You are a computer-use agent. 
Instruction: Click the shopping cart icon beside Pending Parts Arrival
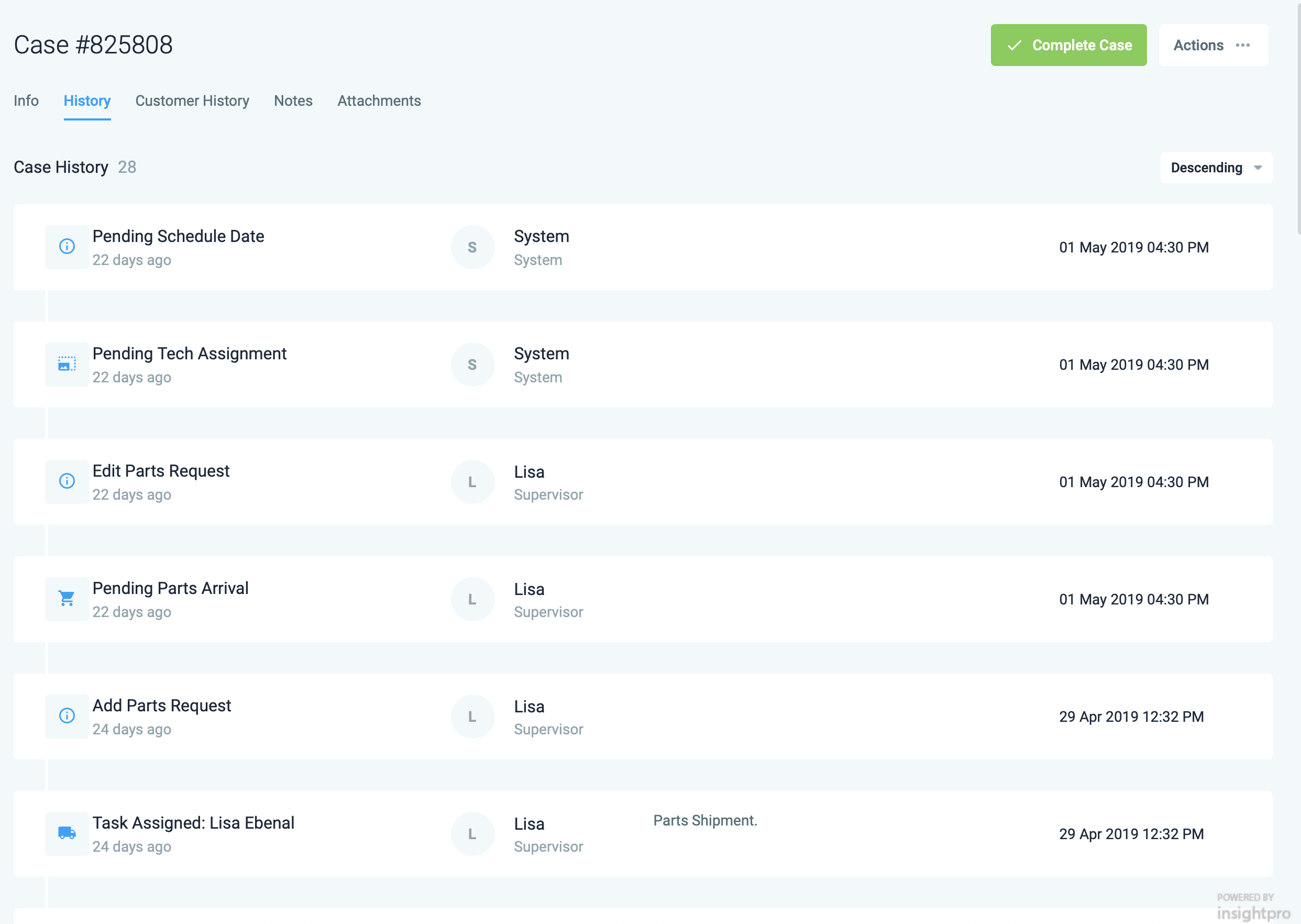(x=67, y=599)
